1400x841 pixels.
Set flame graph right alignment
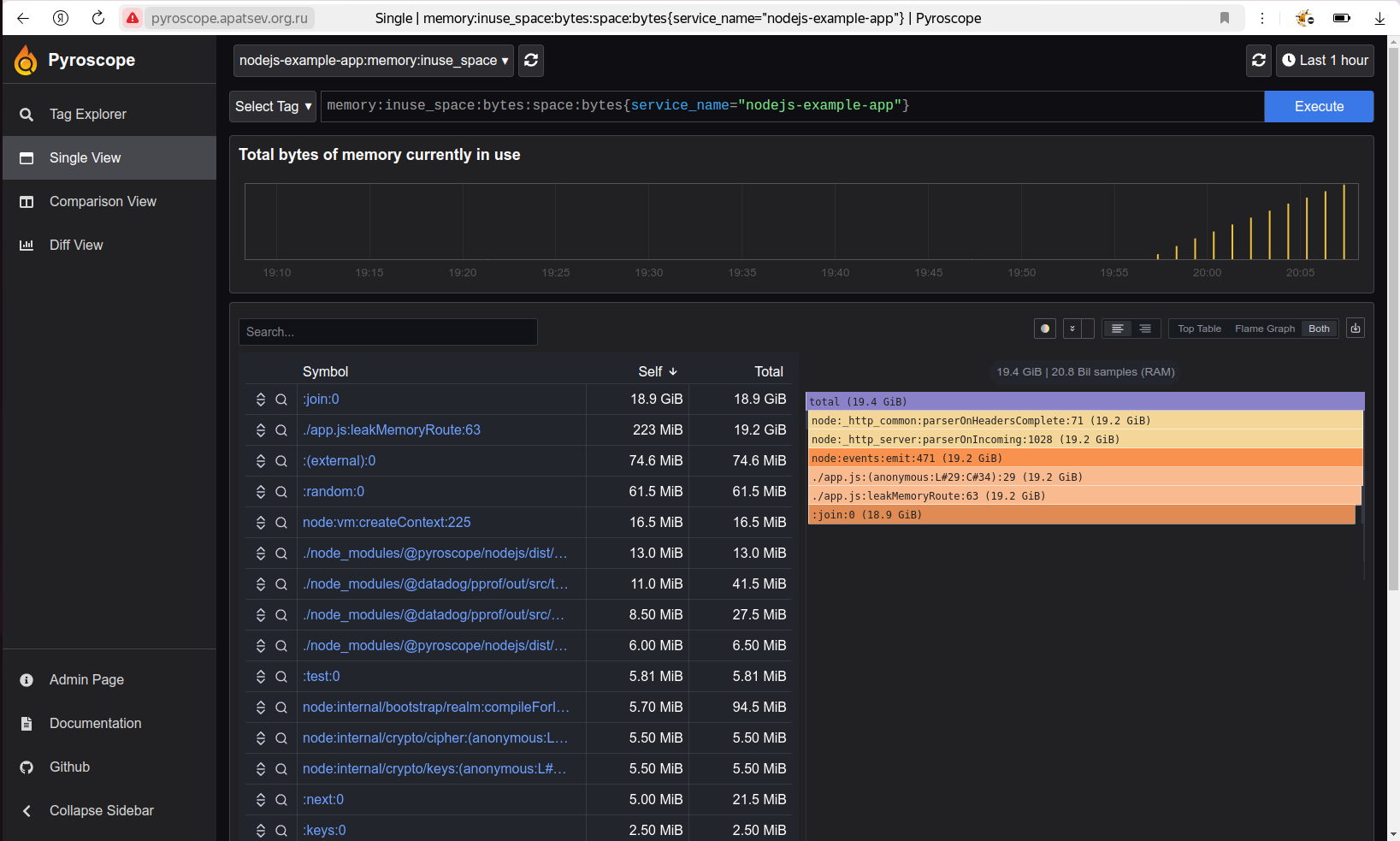click(1145, 329)
